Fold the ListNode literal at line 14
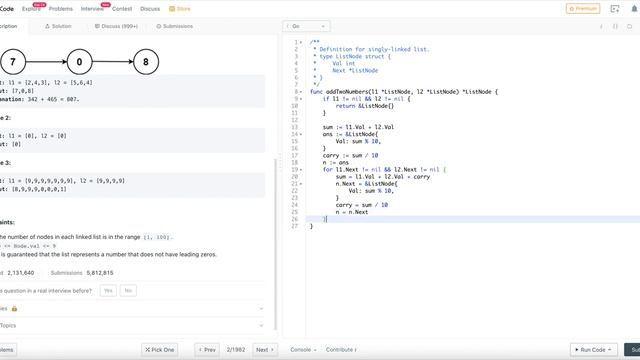 tap(301, 134)
